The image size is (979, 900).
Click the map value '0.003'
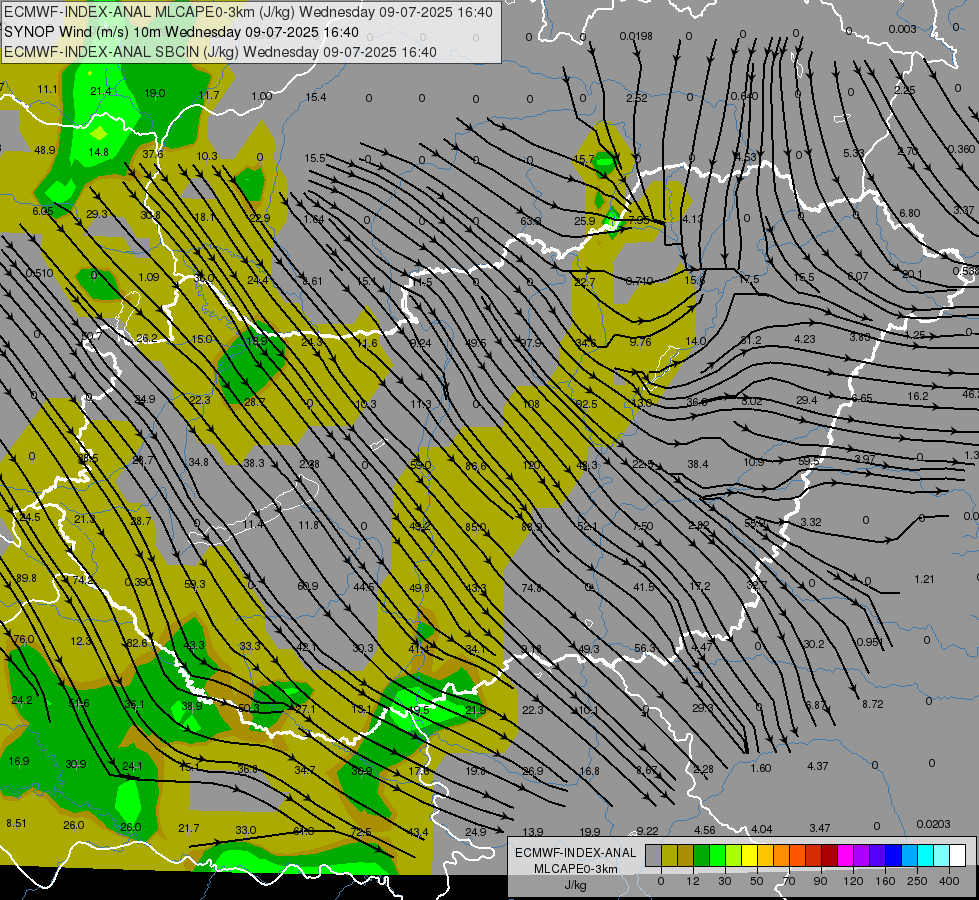click(902, 29)
